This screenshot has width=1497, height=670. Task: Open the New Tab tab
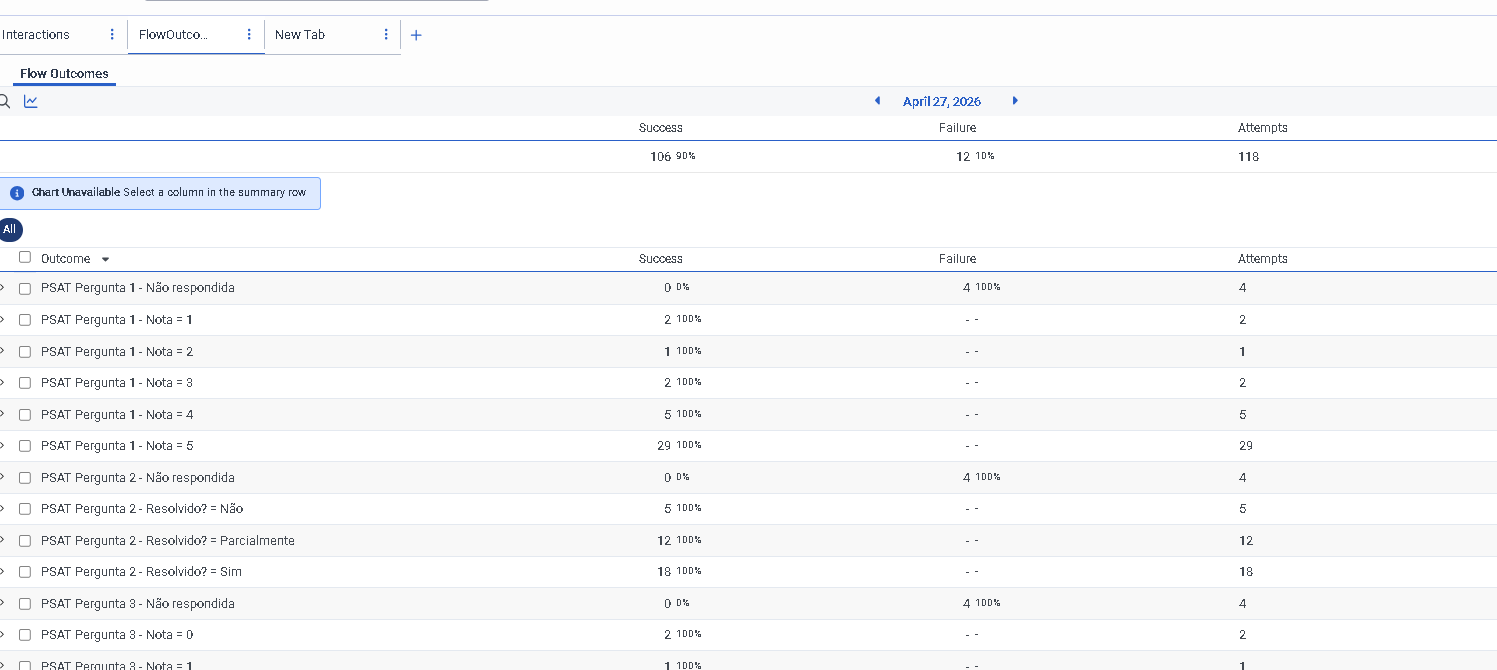[300, 35]
